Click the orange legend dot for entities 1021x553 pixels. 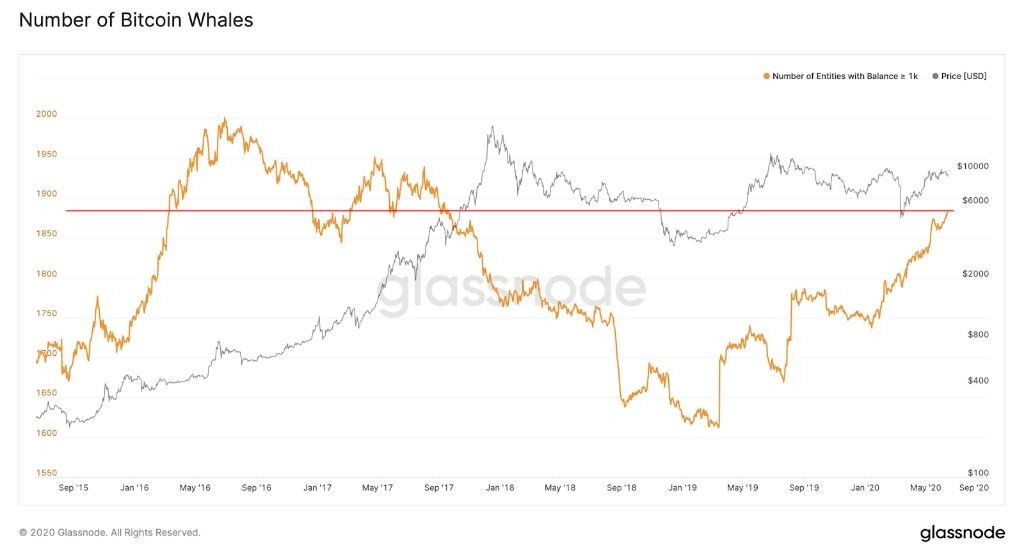pyautogui.click(x=766, y=76)
